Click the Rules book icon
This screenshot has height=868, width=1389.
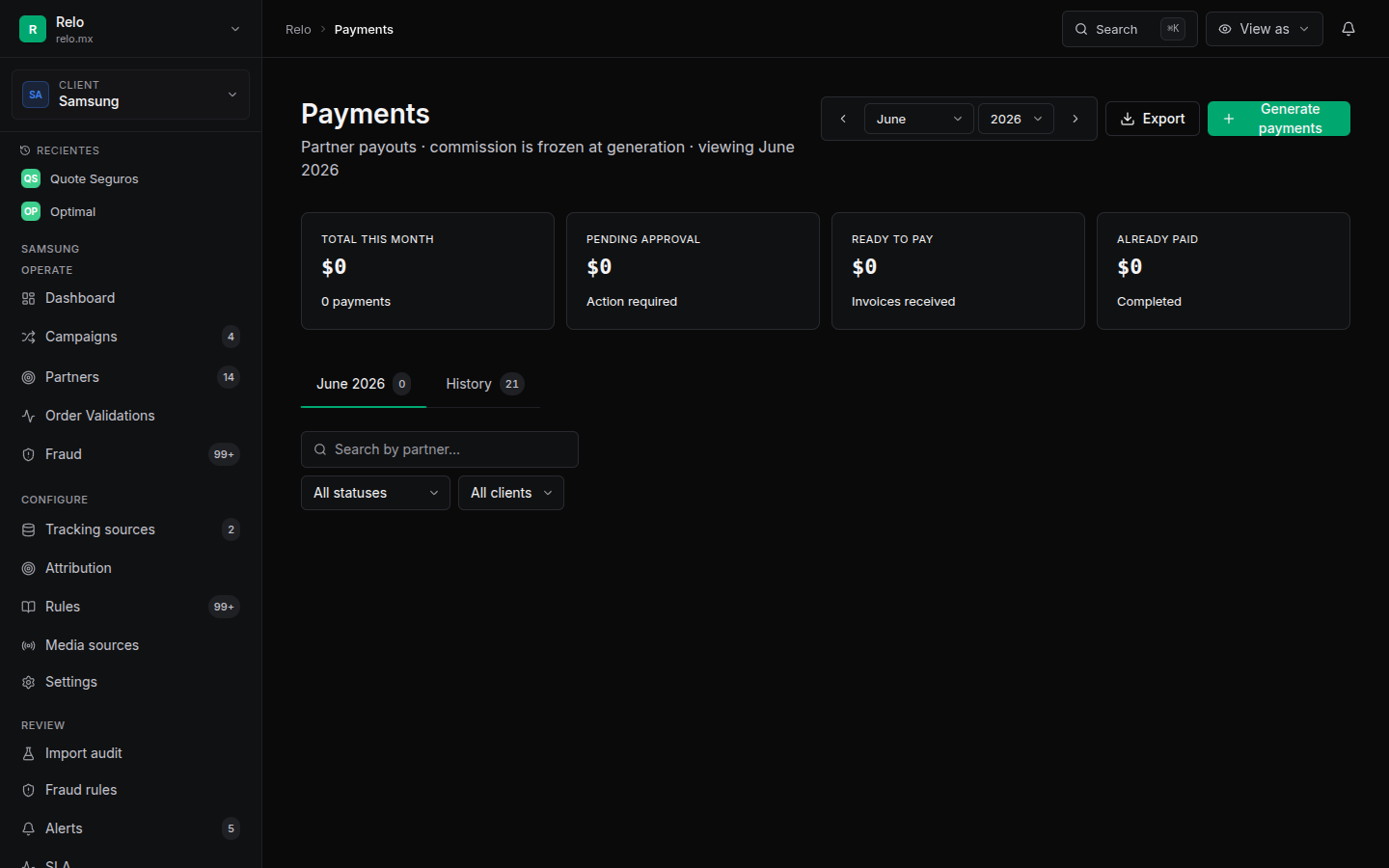tap(28, 607)
